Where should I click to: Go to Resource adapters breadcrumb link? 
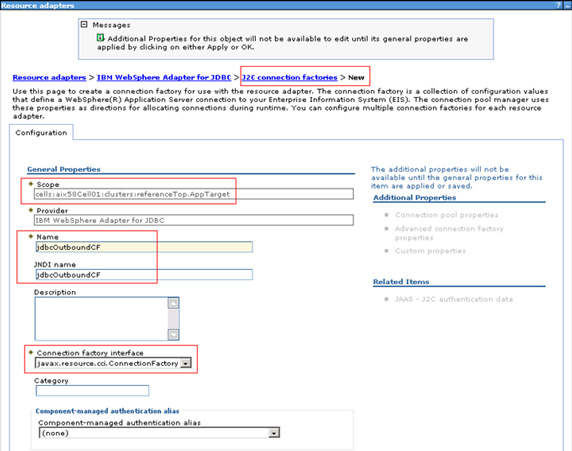point(49,77)
